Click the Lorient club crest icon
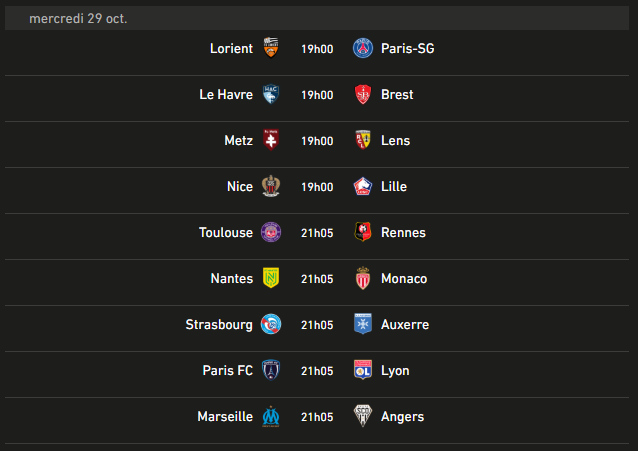Image resolution: width=638 pixels, height=451 pixels. (270, 48)
